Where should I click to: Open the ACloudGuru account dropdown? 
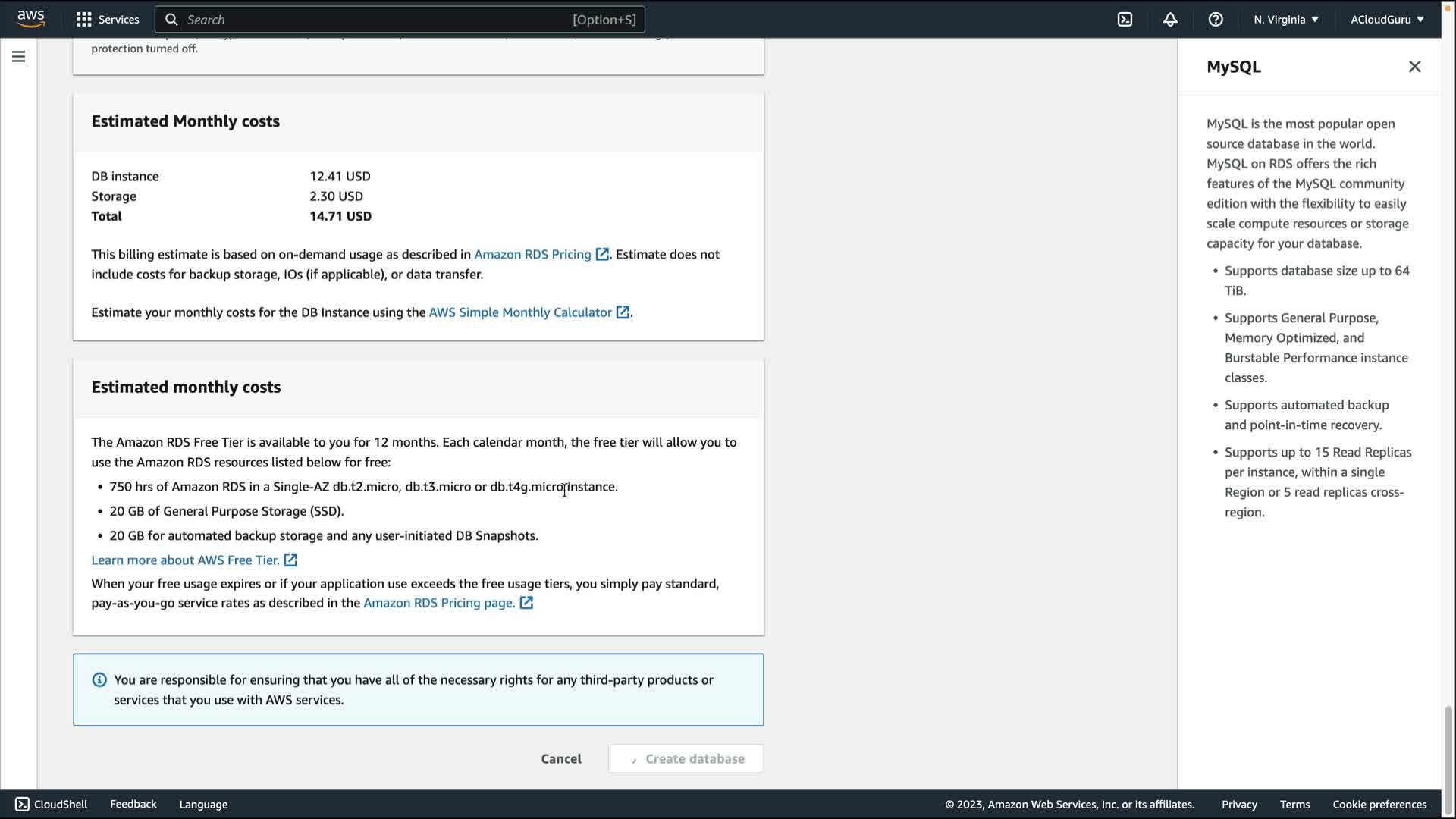click(1387, 19)
